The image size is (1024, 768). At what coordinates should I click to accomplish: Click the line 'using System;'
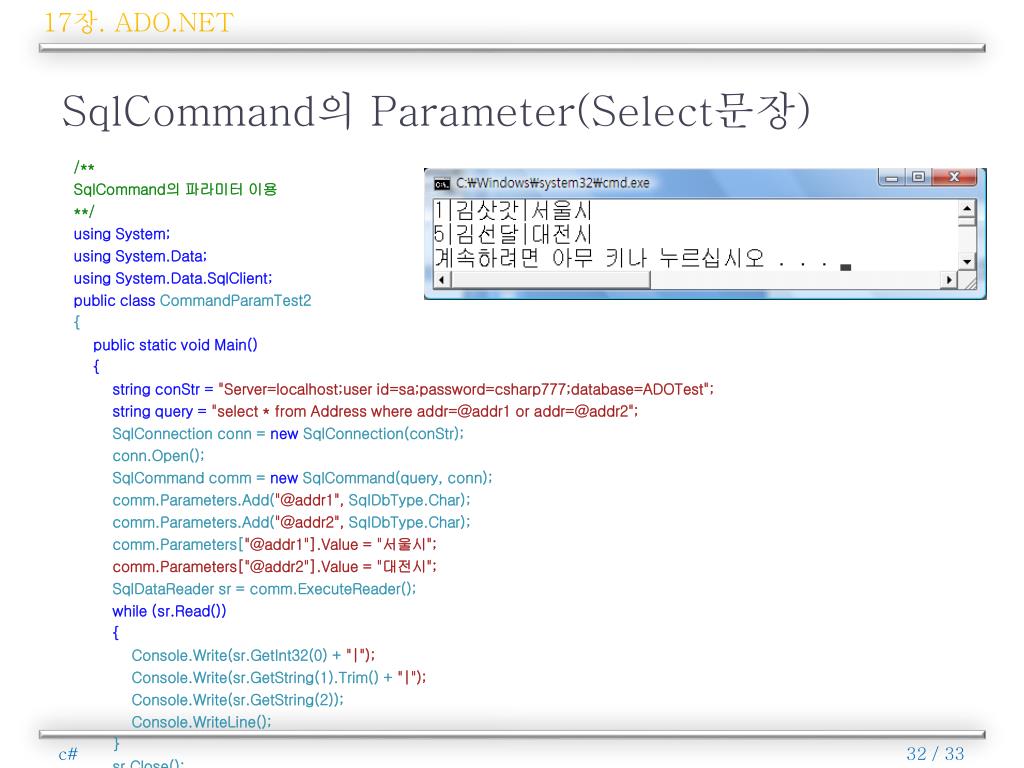coord(121,234)
